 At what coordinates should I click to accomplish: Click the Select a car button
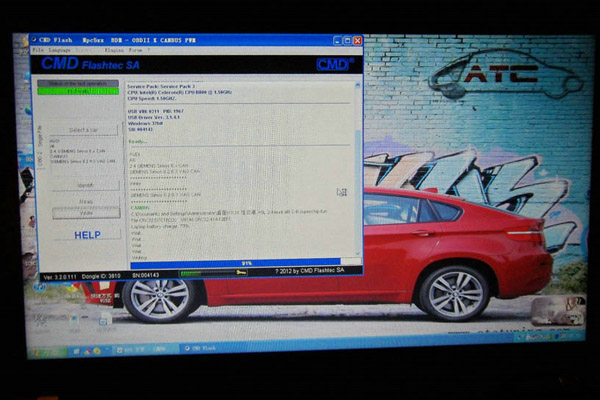[83, 130]
